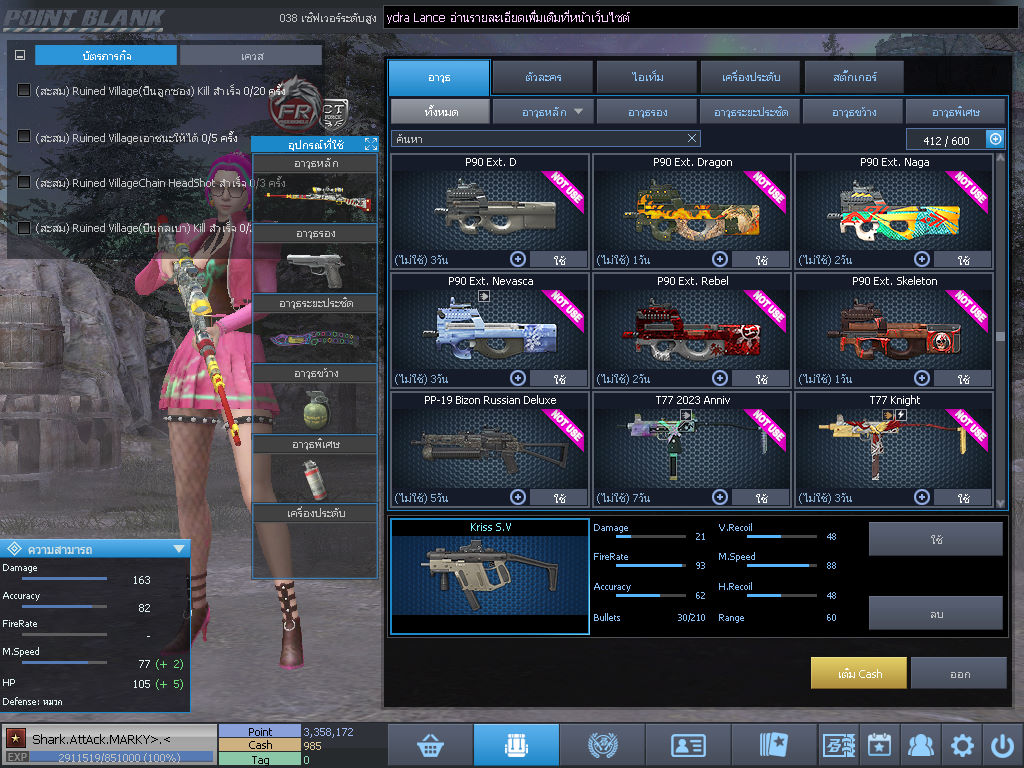Click plus icon on P90 Ext. Naga
The width and height of the screenshot is (1024, 768).
tap(921, 259)
